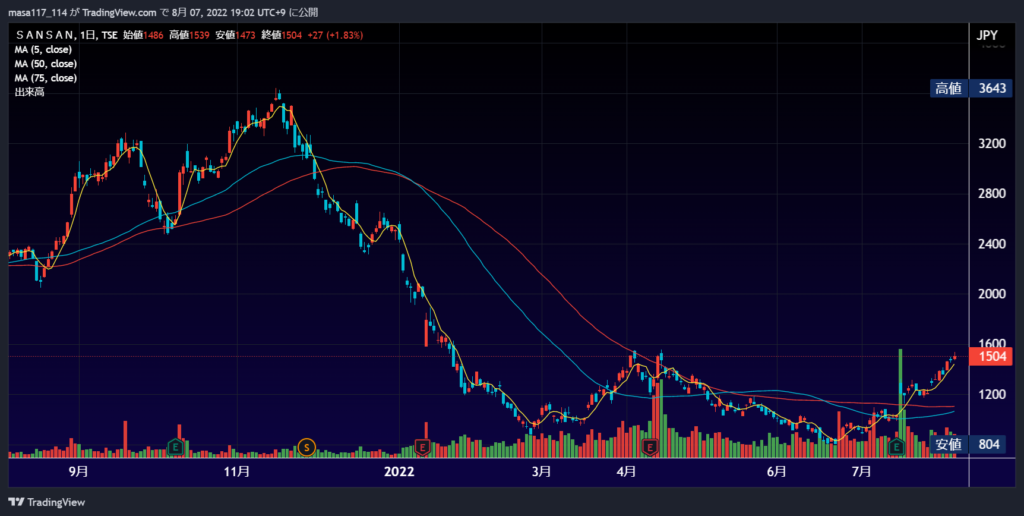Select the 出来高 volume indicator label
The image size is (1024, 516).
coord(29,92)
